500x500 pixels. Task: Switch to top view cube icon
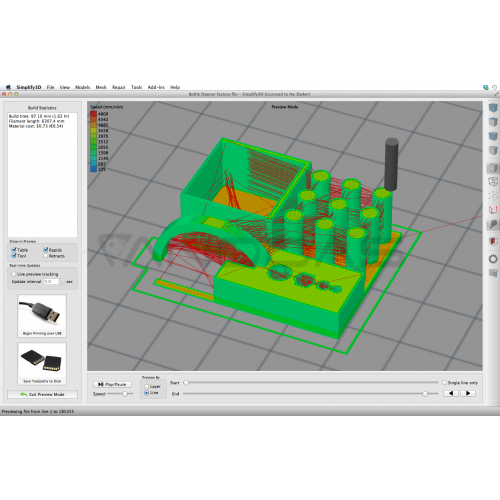tap(493, 122)
